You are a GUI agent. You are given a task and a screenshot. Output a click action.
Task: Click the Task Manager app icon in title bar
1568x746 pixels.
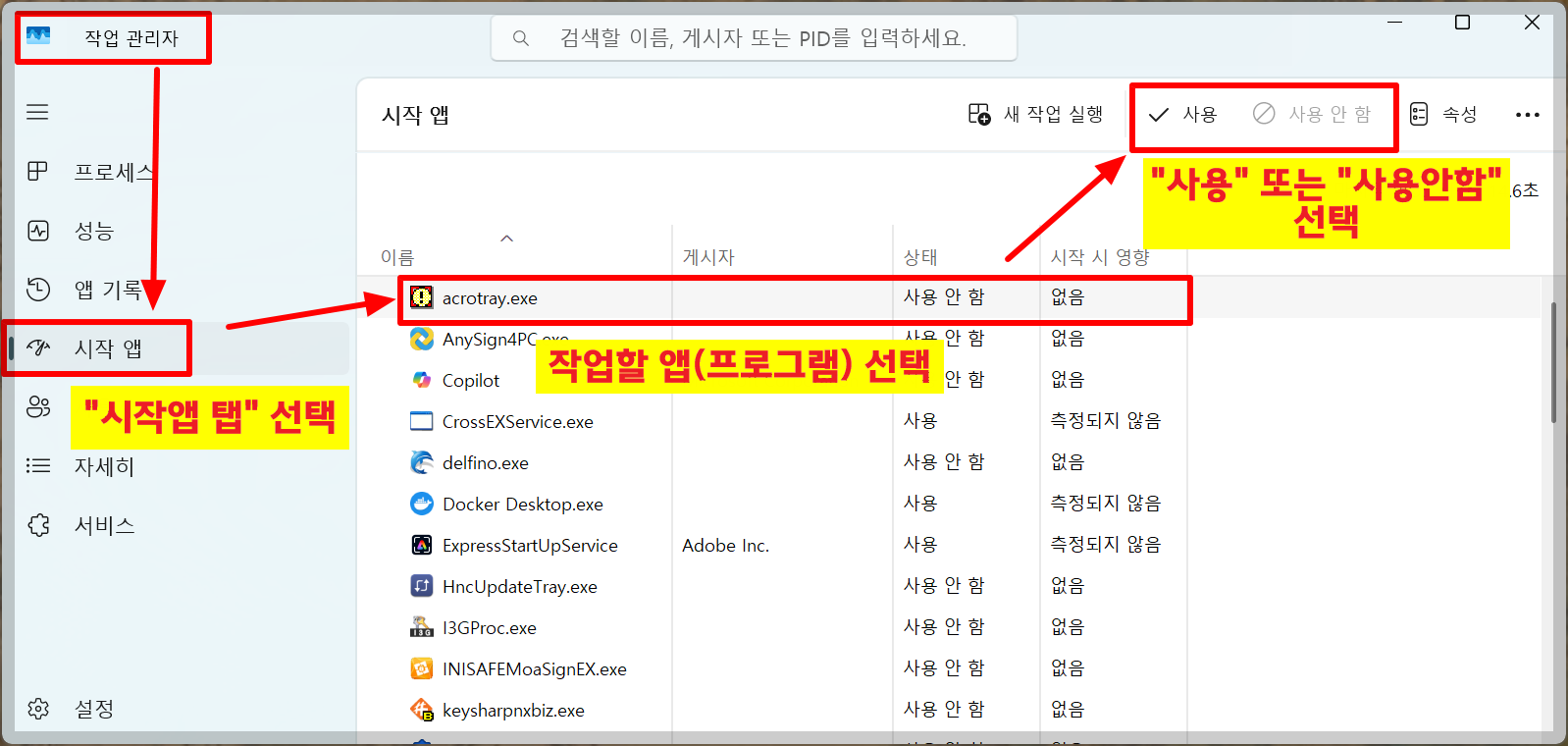tap(38, 36)
